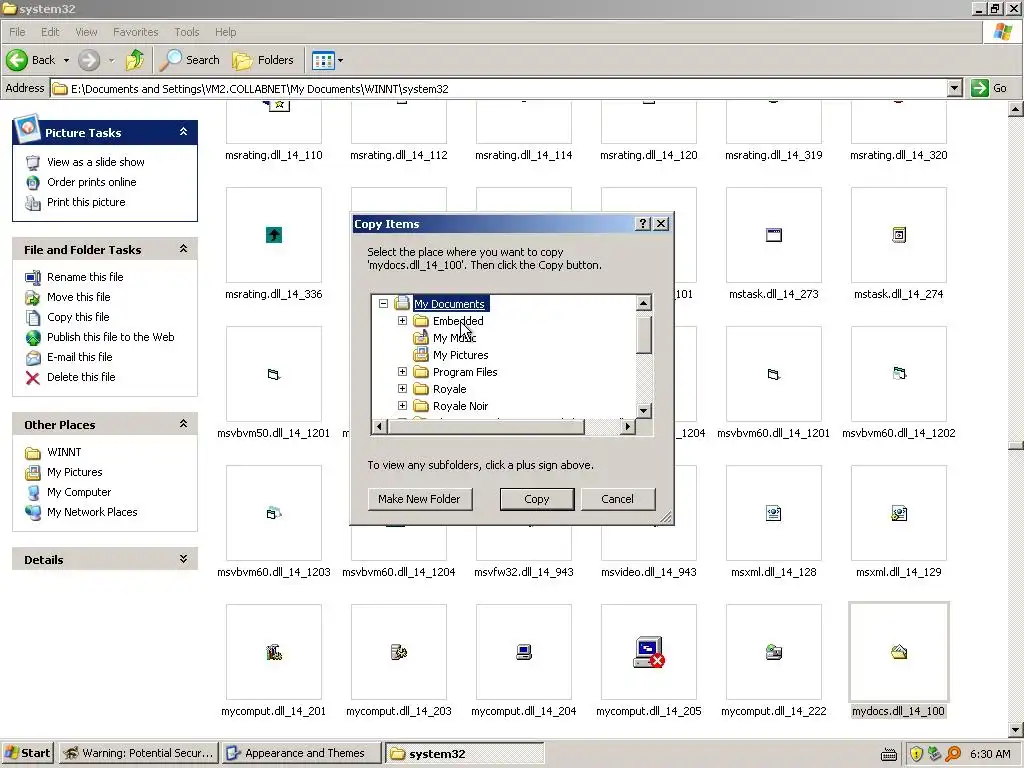Click tree list scroll down arrow
The height and width of the screenshot is (768, 1024).
pos(643,411)
